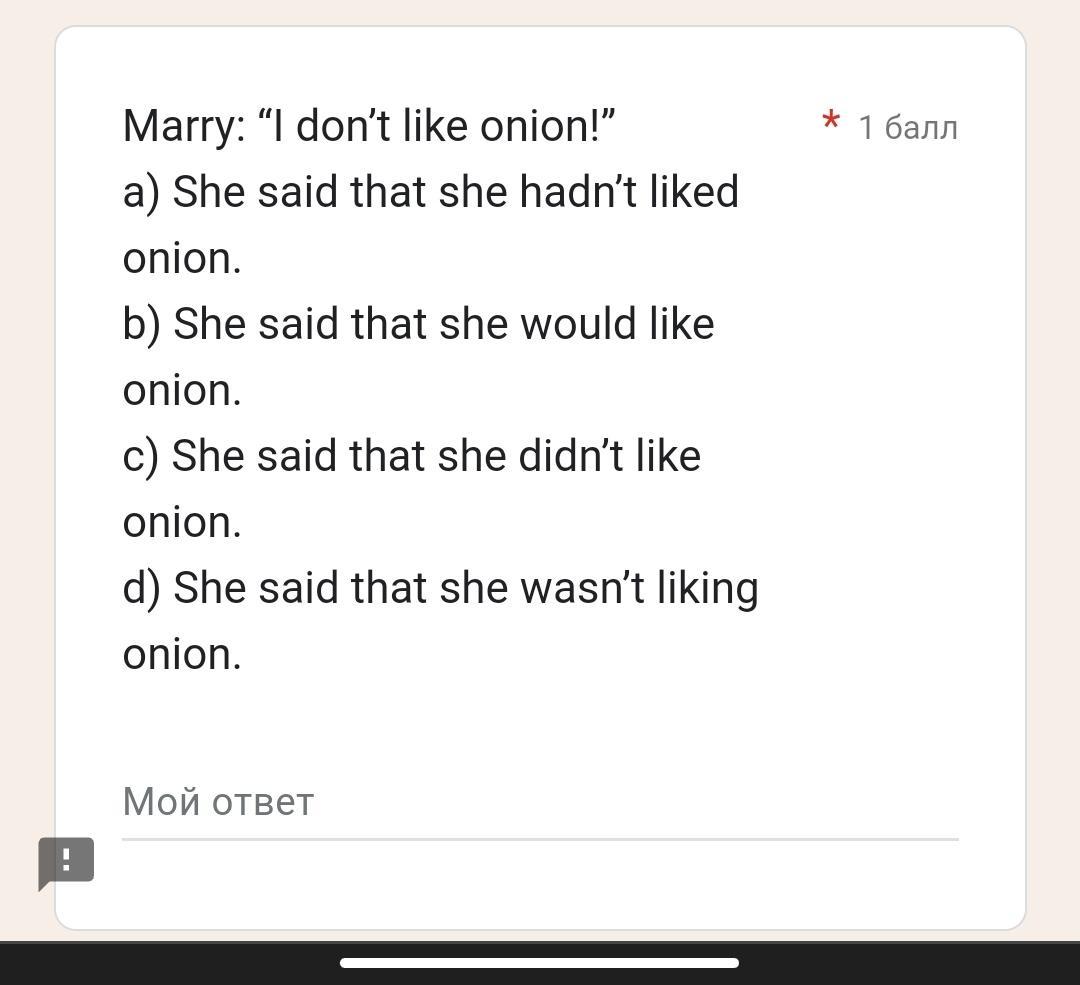
Task: Click the word "onion." ending option d
Action: (182, 655)
